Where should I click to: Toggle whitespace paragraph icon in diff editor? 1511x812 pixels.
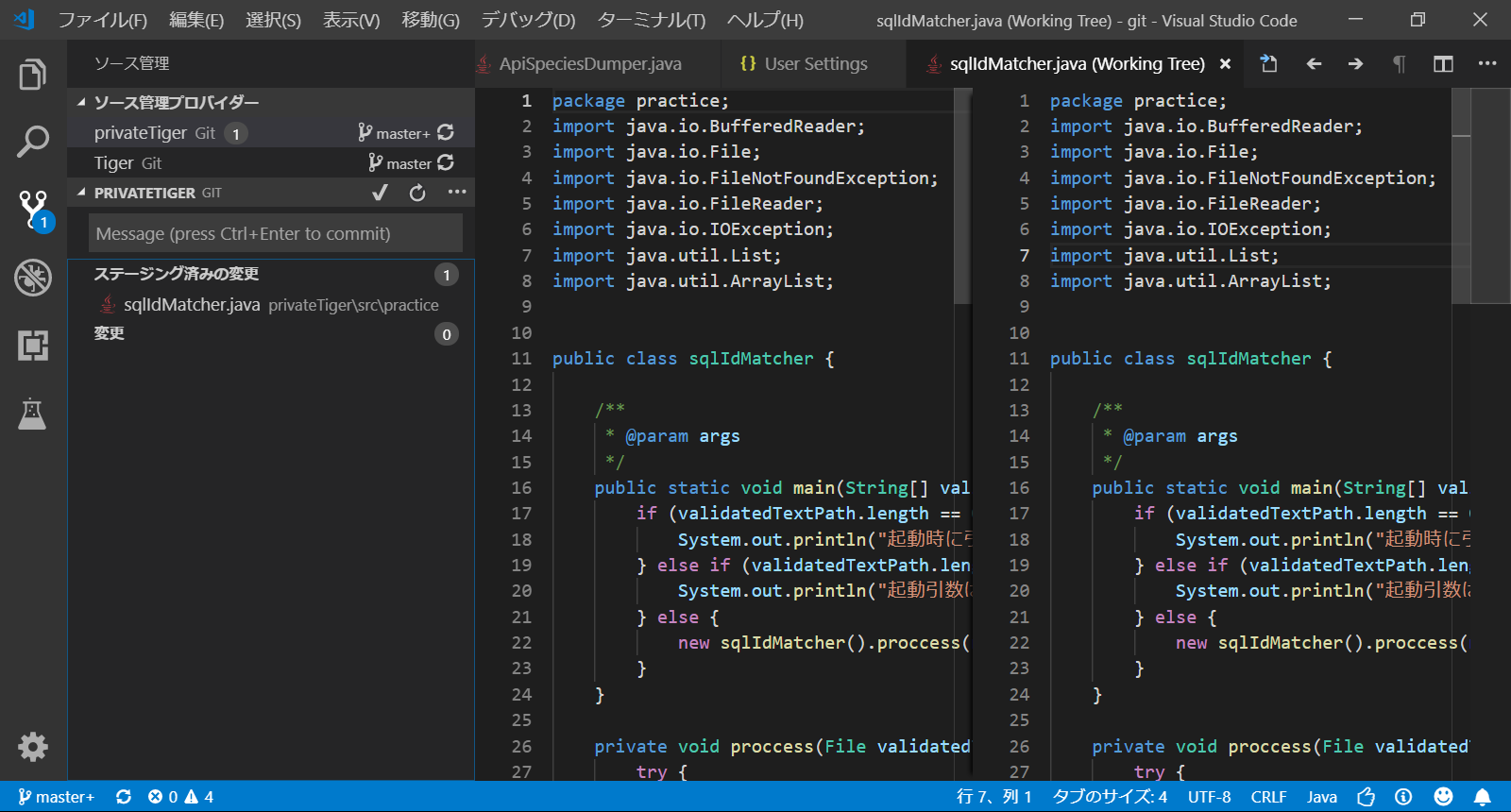1400,63
